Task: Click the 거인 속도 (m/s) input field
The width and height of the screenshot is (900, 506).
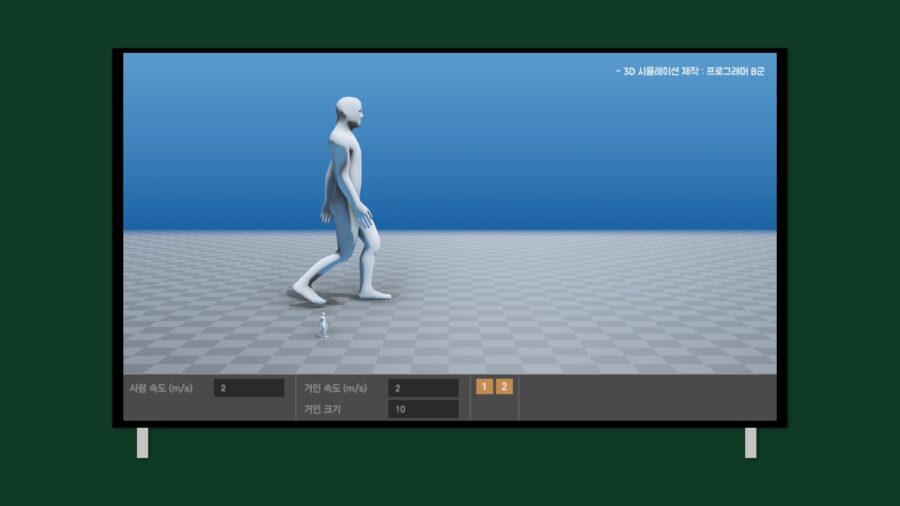Action: (x=423, y=388)
